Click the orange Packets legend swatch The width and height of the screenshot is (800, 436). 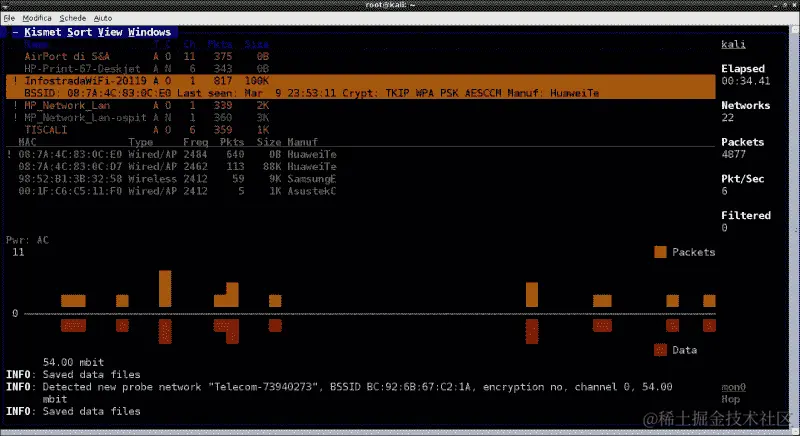click(660, 252)
